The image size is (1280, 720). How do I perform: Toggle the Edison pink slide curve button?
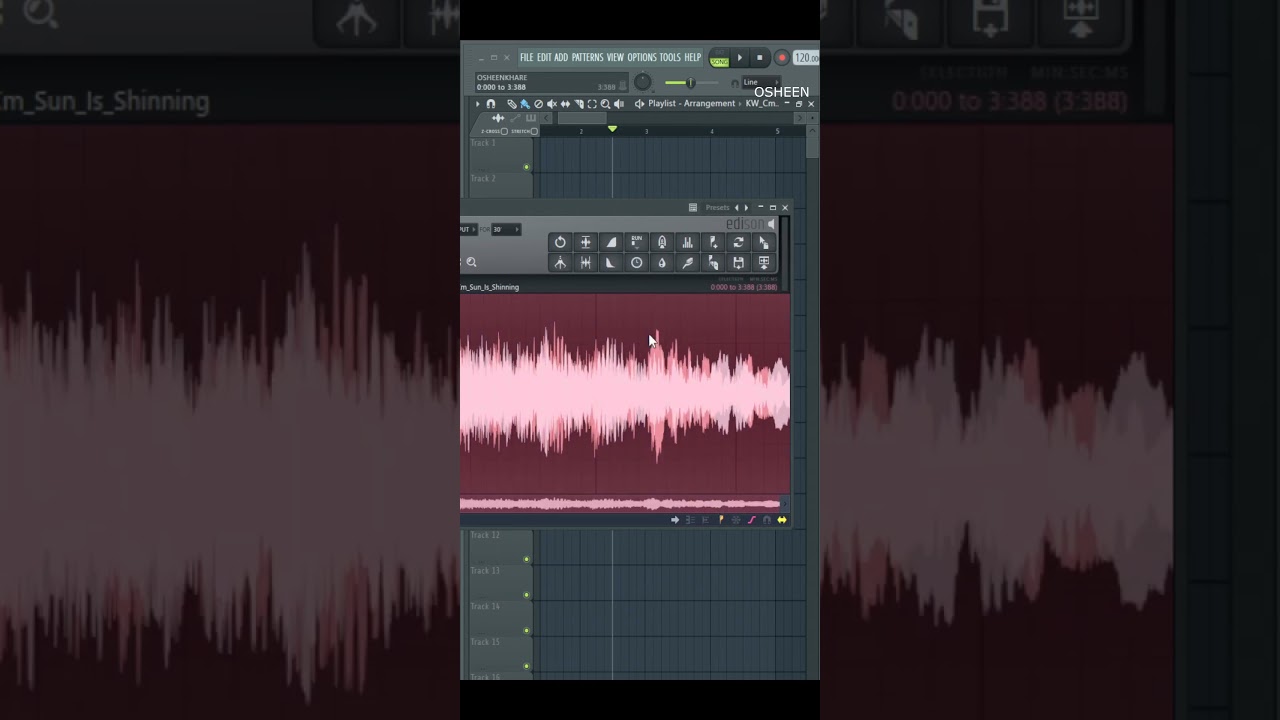[x=751, y=520]
